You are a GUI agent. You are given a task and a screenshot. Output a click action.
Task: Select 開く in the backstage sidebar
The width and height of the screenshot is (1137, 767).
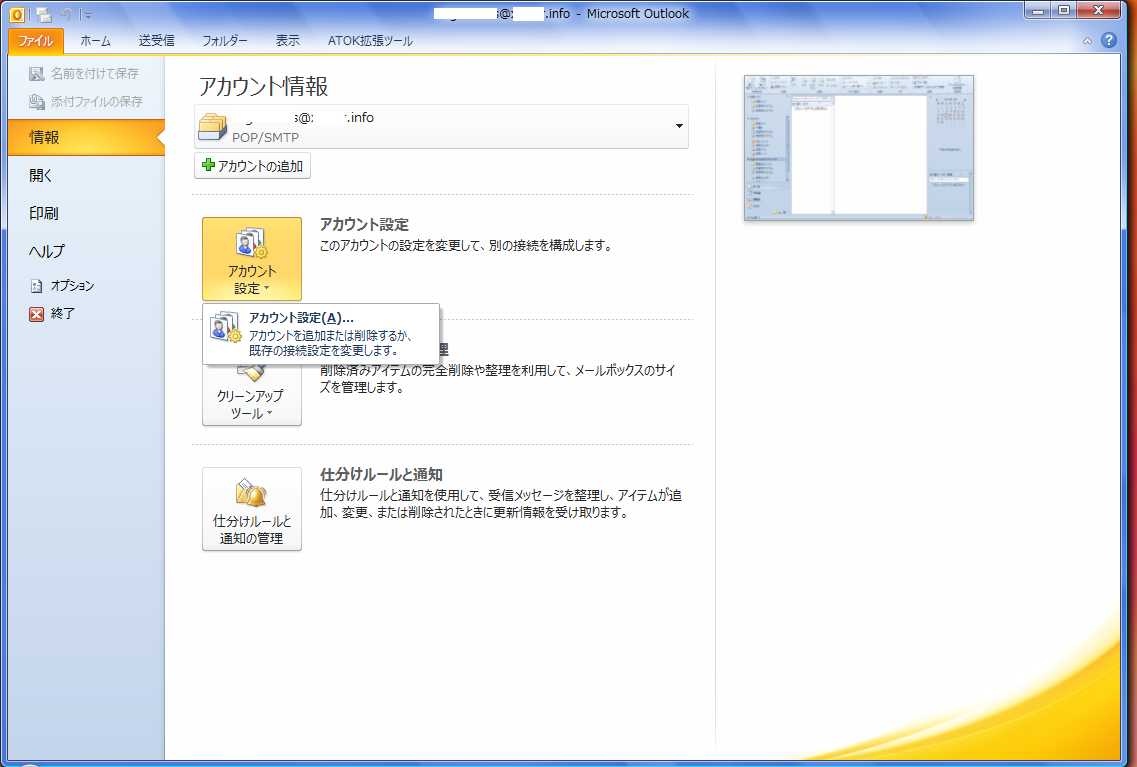[x=41, y=175]
